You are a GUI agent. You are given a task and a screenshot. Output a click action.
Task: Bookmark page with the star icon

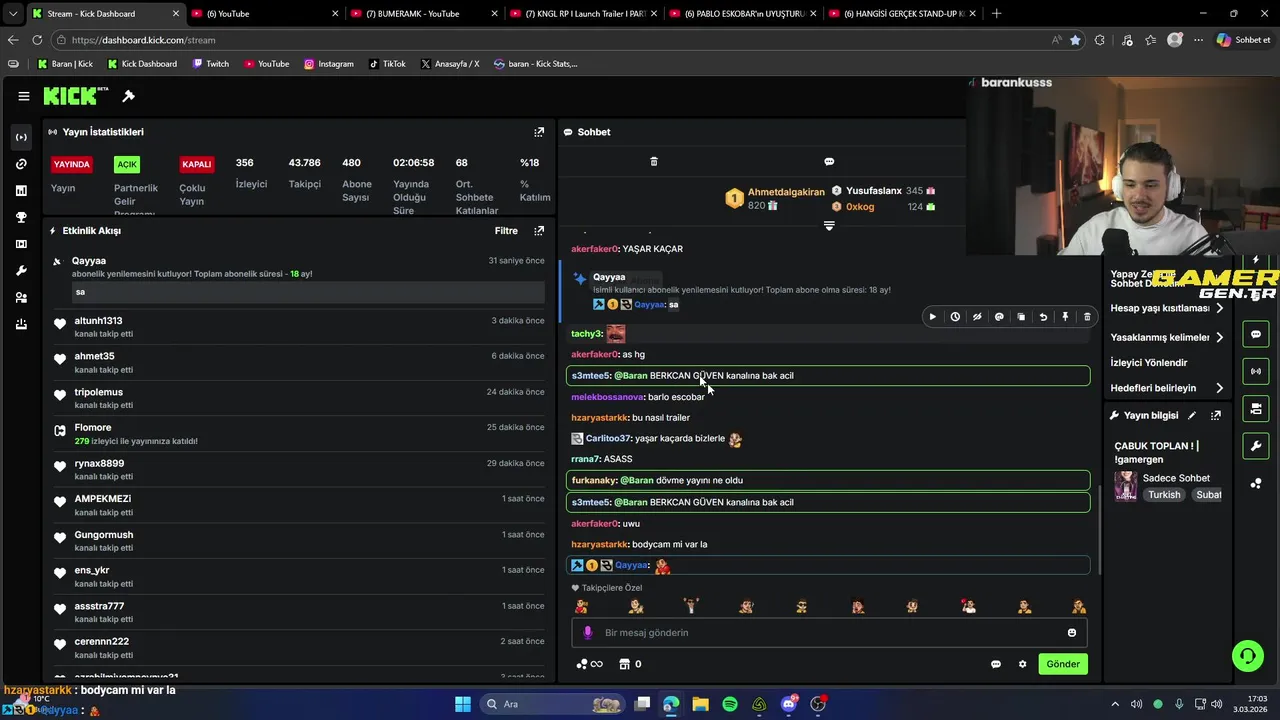click(x=1075, y=40)
